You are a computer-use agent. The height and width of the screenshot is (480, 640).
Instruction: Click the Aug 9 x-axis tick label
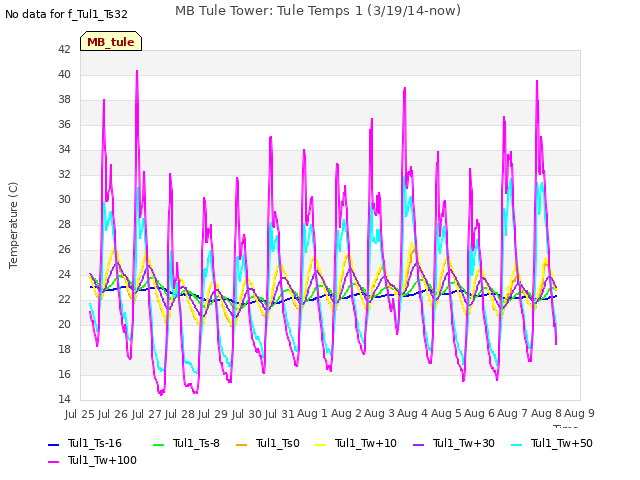[580, 413]
